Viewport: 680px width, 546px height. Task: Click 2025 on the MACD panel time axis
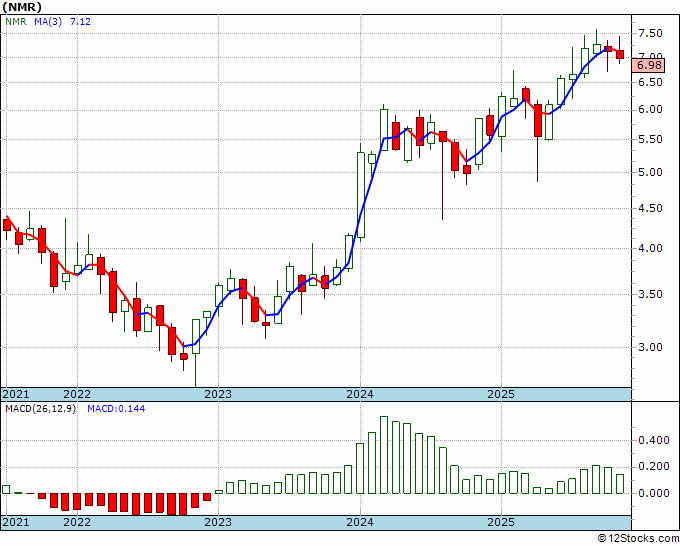pos(501,522)
